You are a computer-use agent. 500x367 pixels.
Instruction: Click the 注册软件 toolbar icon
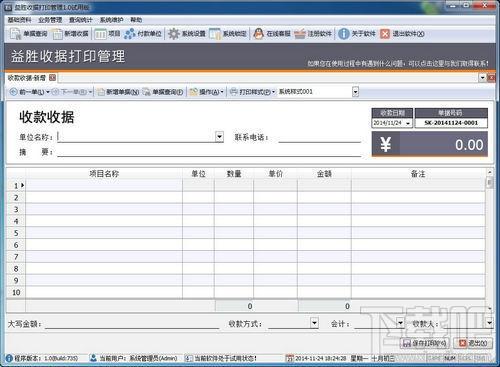click(x=300, y=34)
